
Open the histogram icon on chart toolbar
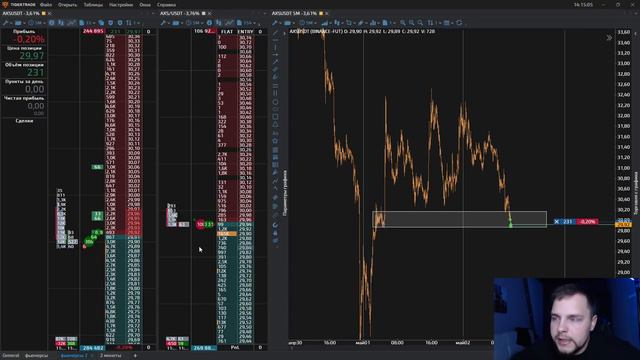[374, 23]
